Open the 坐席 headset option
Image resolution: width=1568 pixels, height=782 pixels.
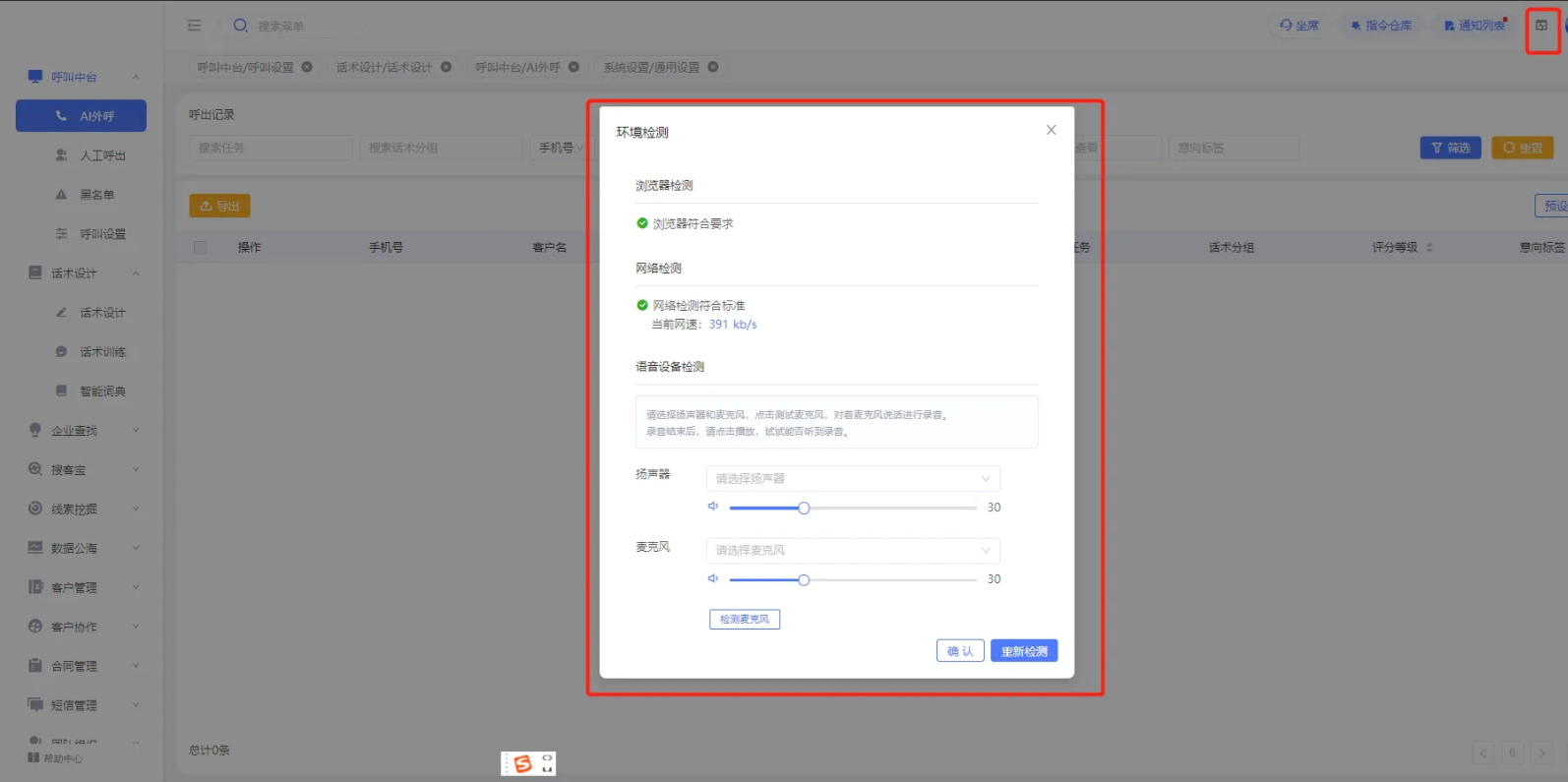[1298, 26]
